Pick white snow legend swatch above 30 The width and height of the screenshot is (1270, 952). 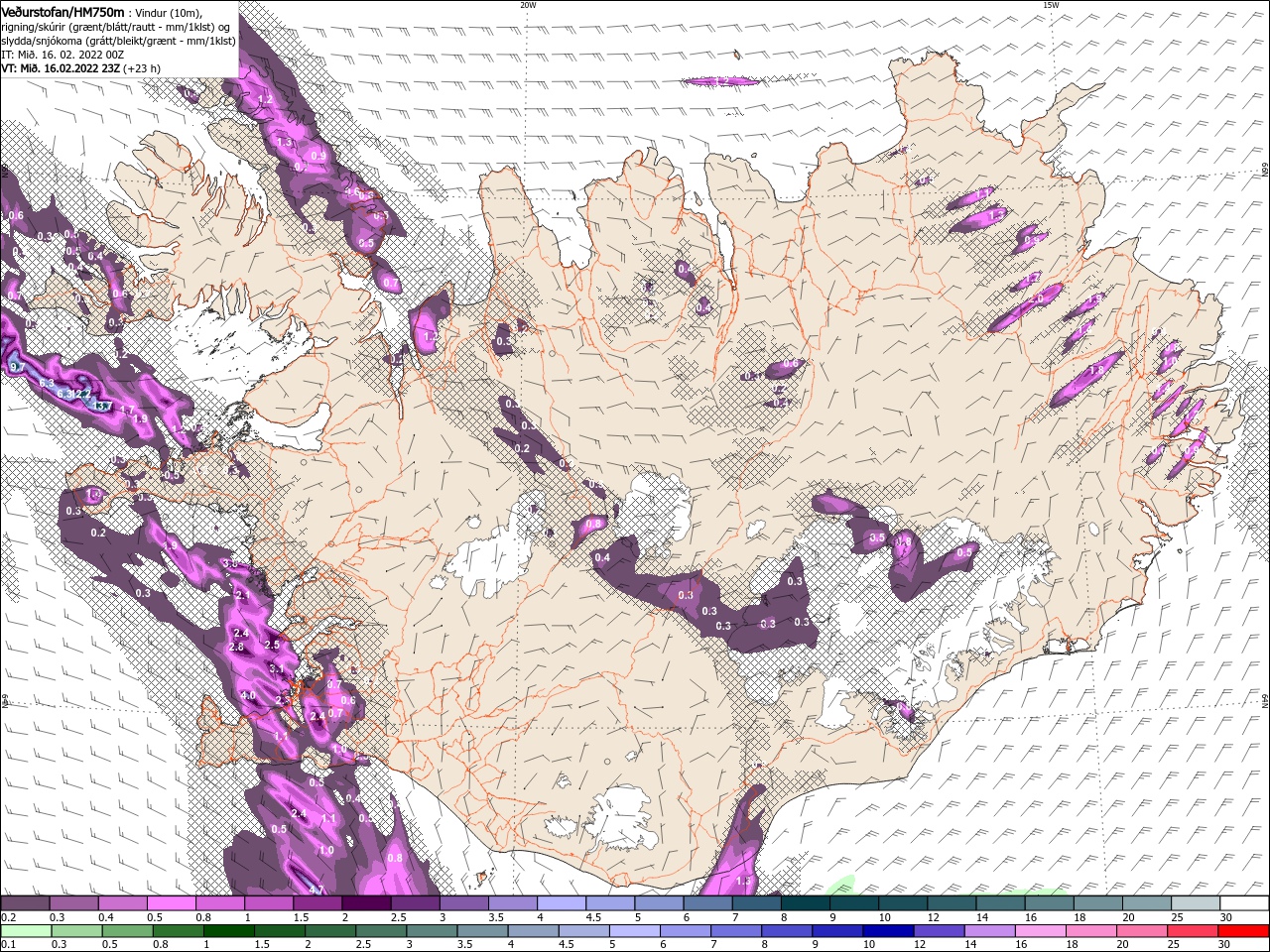(x=1244, y=903)
